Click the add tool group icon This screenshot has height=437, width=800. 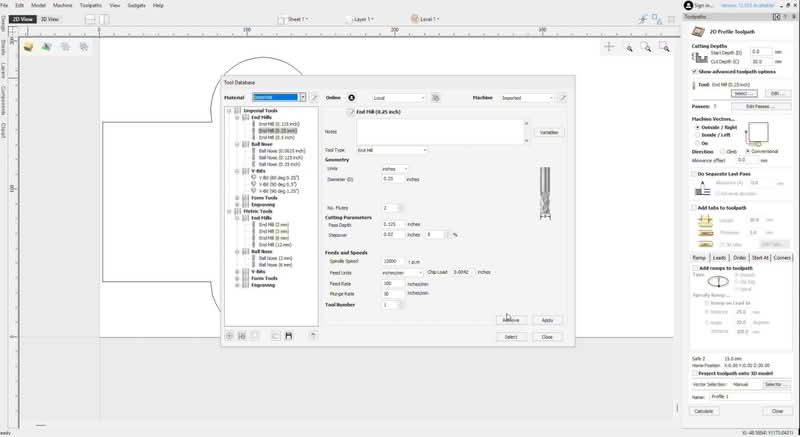coord(242,336)
